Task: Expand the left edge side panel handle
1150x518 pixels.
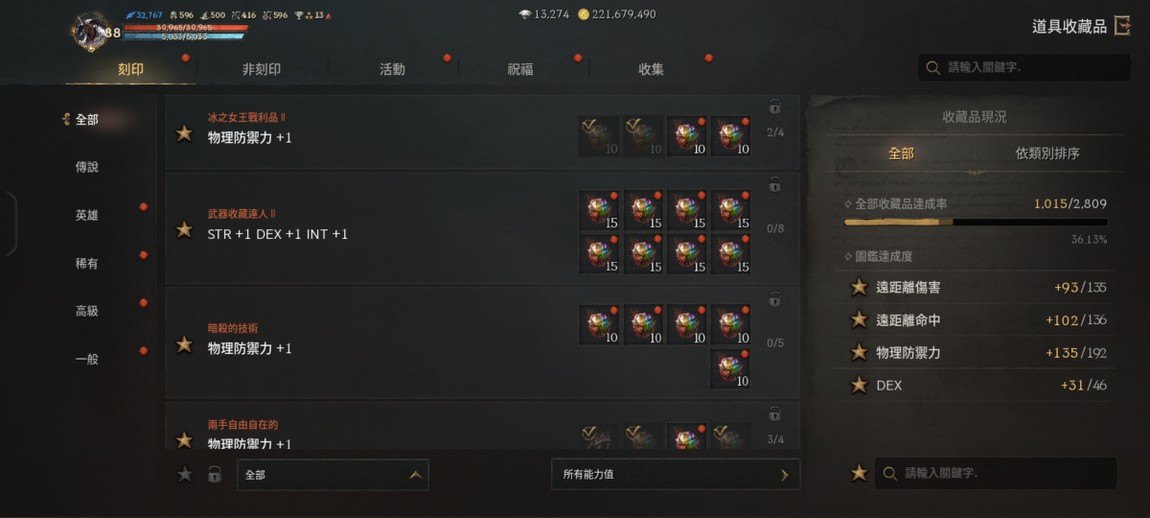Action: point(10,223)
